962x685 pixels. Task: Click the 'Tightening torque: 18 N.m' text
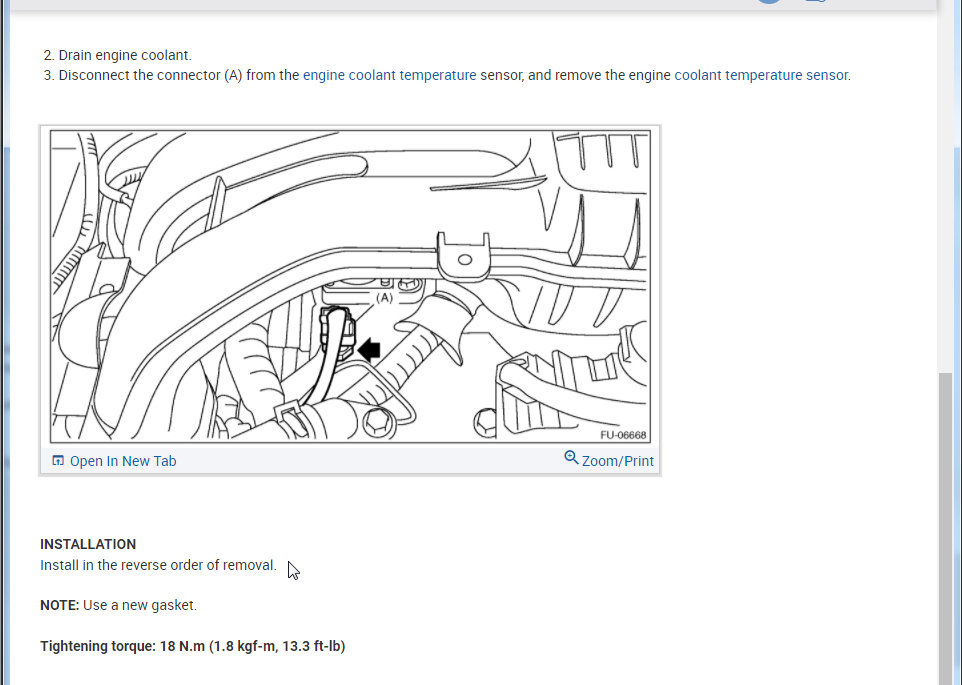coord(123,646)
